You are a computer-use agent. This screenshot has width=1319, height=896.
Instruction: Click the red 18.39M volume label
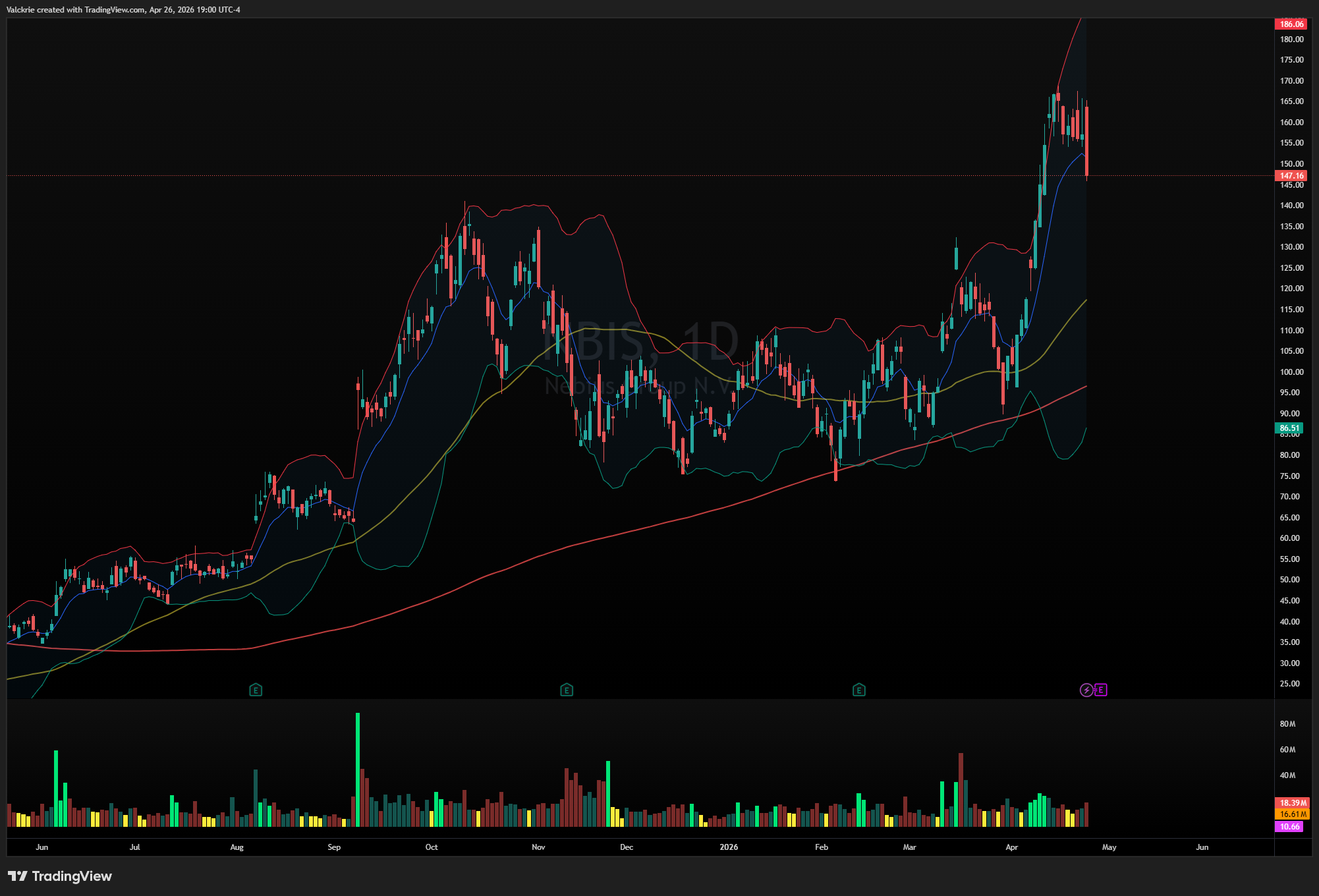coord(1292,803)
